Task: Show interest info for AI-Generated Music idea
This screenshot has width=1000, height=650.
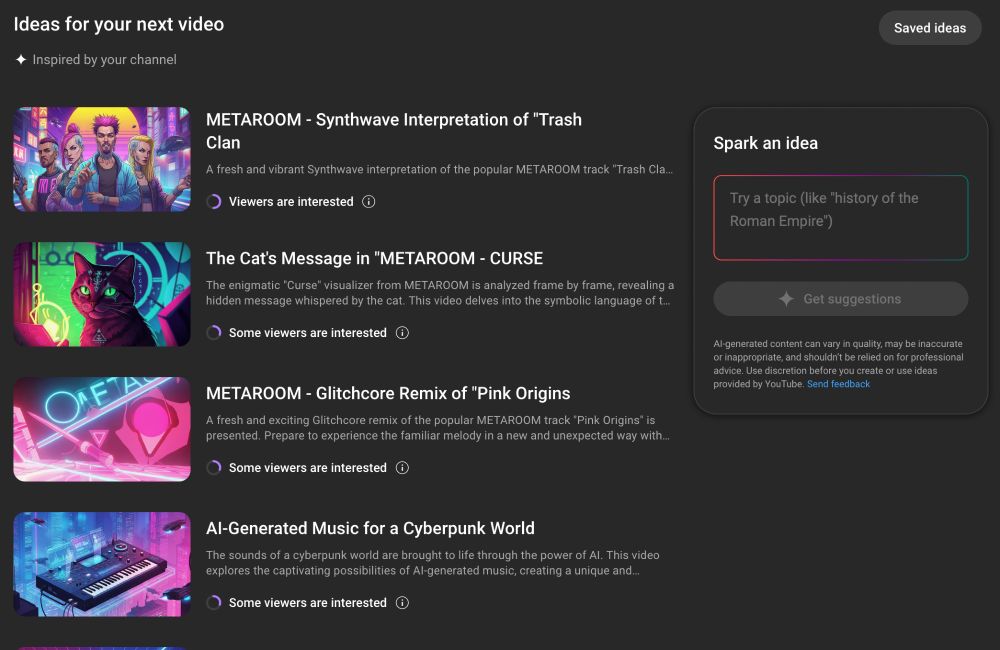Action: point(402,603)
